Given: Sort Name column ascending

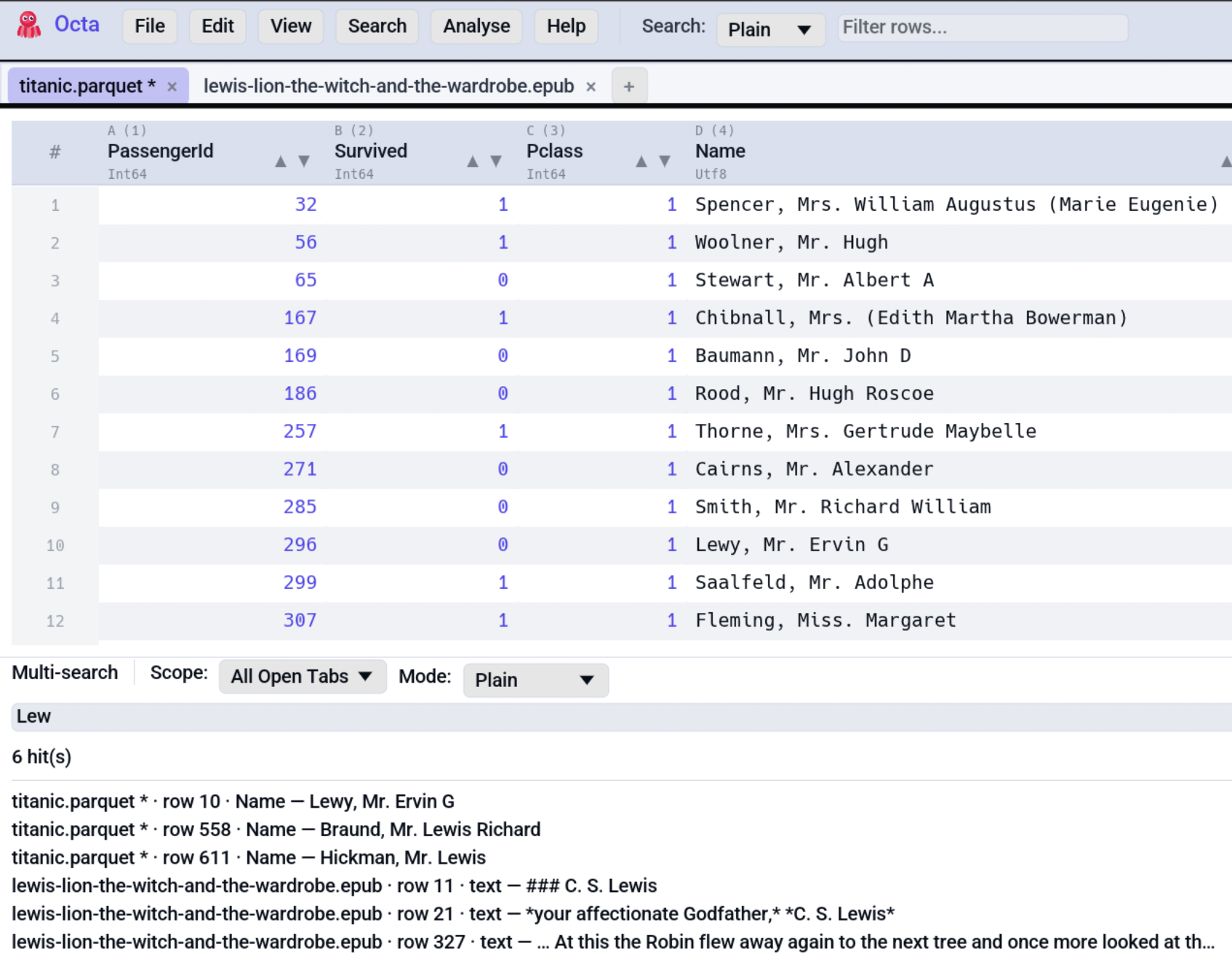Looking at the screenshot, I should click(x=1226, y=161).
